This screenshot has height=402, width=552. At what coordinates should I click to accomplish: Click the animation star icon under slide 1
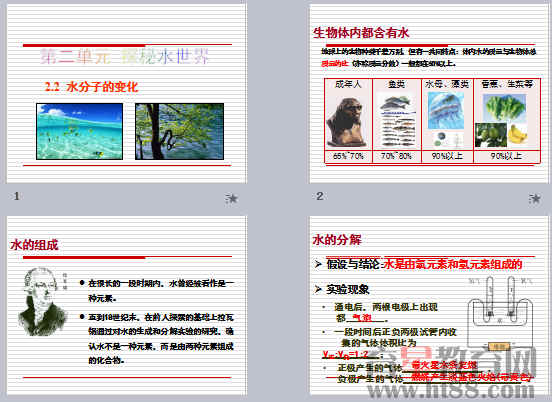tap(232, 199)
